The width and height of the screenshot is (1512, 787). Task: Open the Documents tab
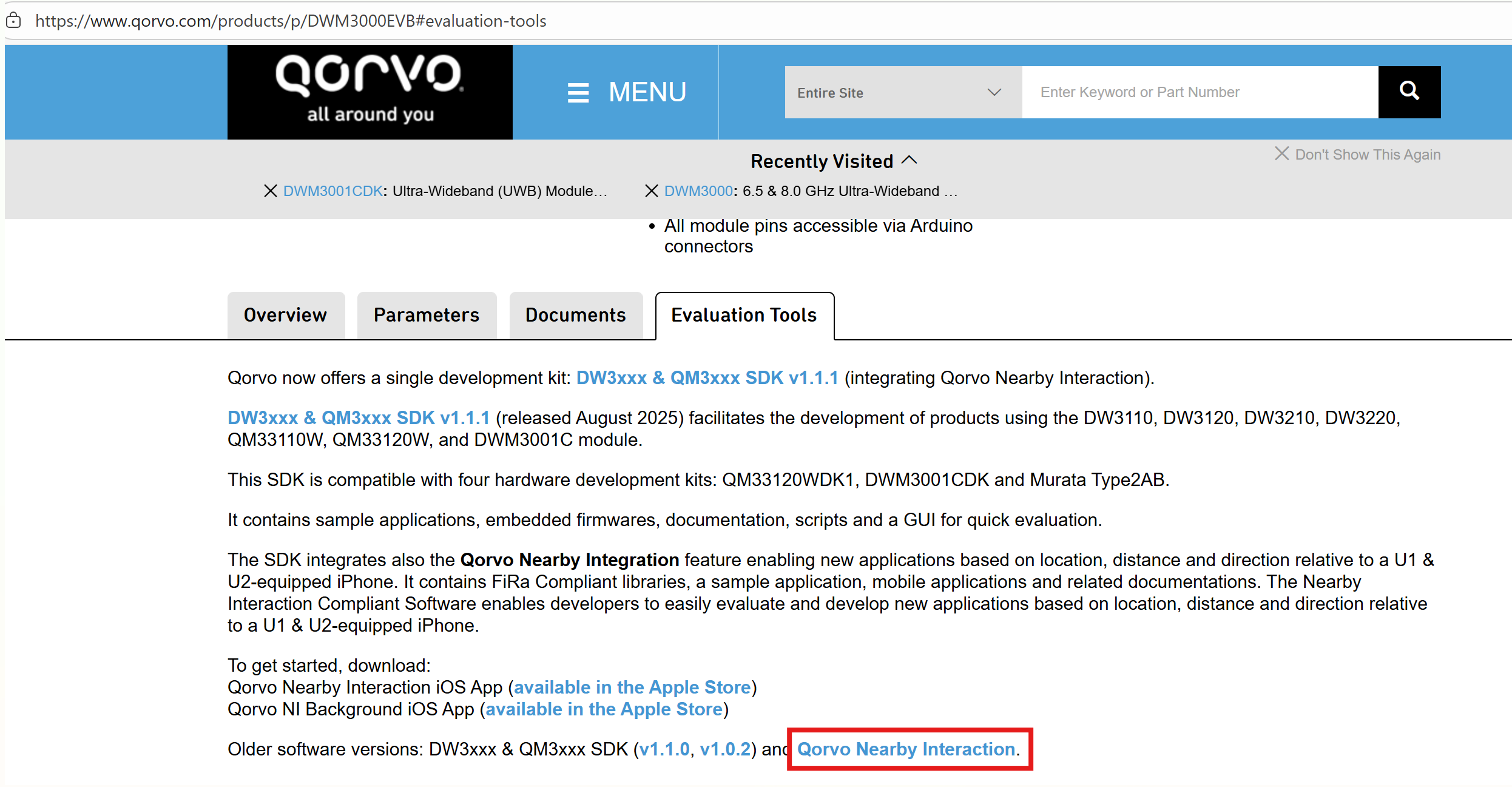[575, 315]
